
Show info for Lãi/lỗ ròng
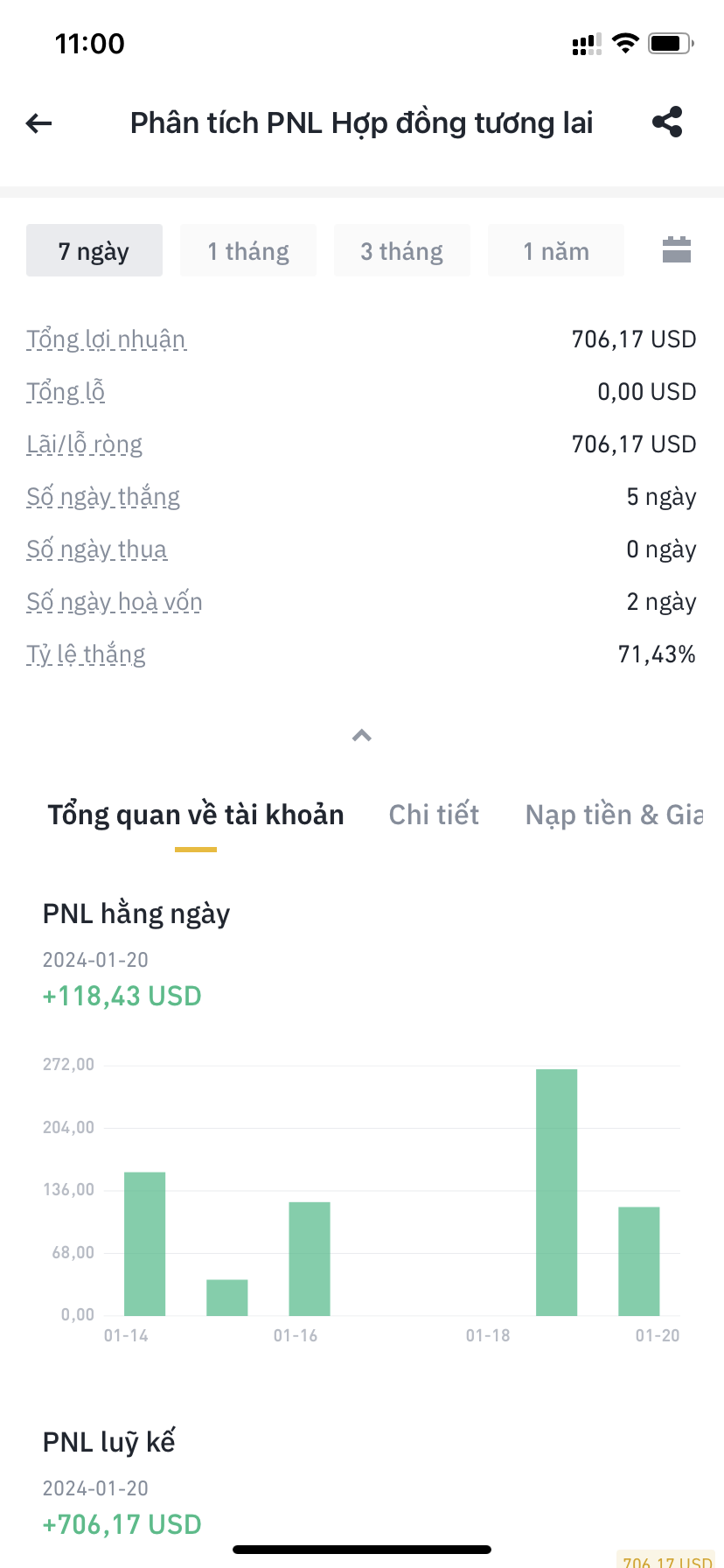84,444
